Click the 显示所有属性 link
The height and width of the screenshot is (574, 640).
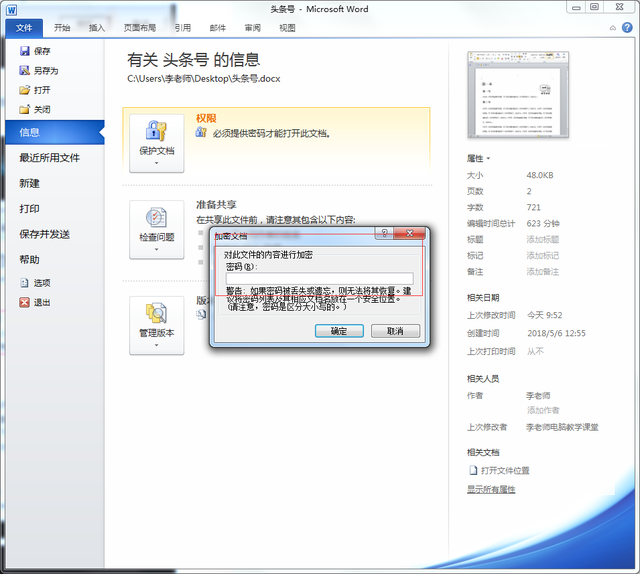[491, 489]
